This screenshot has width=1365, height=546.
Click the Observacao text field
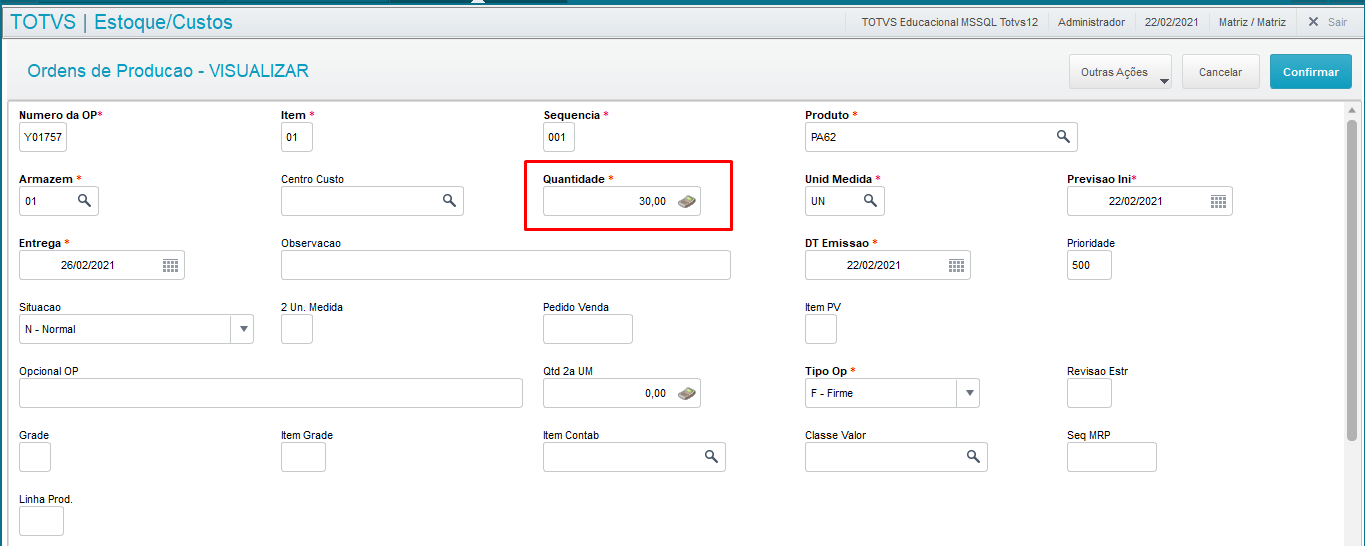click(x=506, y=265)
